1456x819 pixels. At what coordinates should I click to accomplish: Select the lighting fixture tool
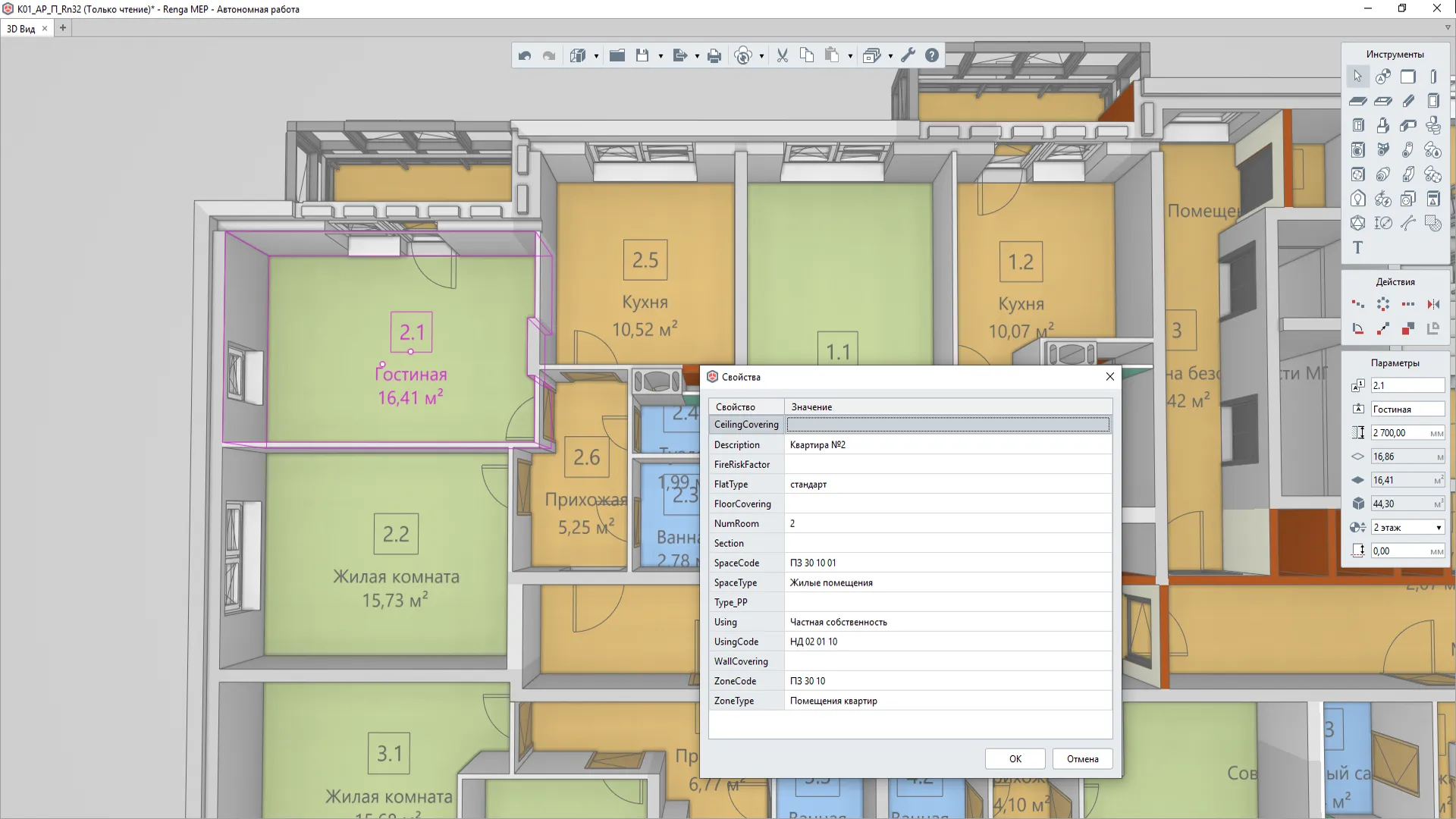1358,199
